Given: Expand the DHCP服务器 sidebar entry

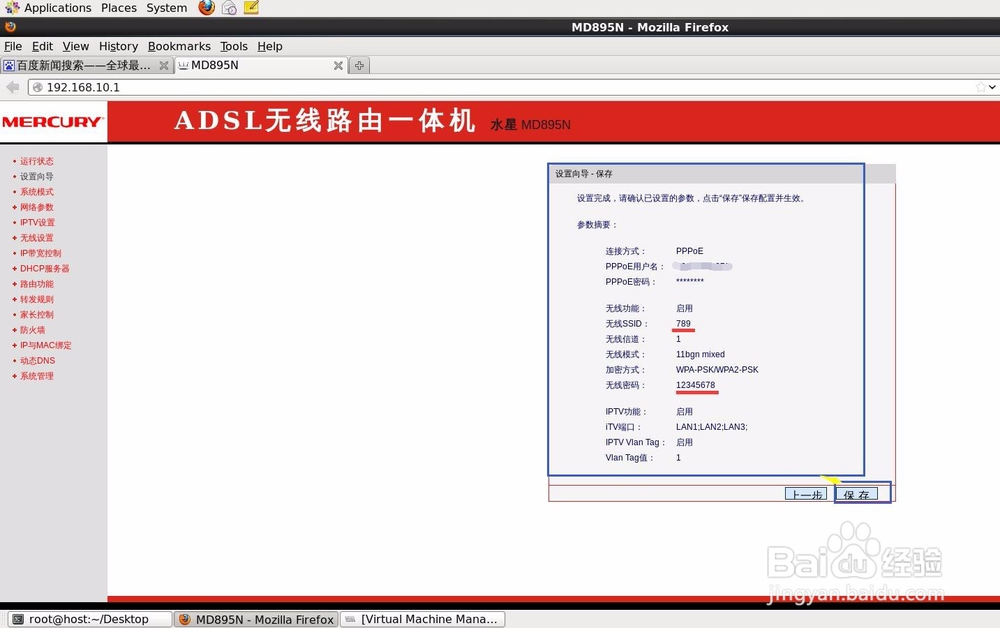Looking at the screenshot, I should [42, 268].
